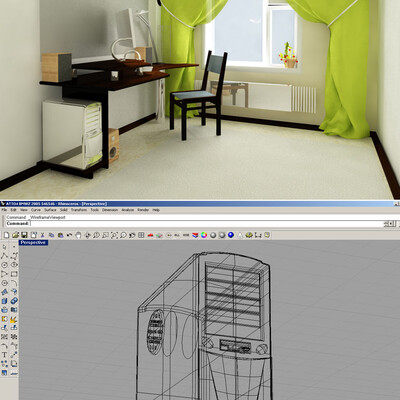
Task: Click the blue render sphere icon
Action: pos(231,235)
